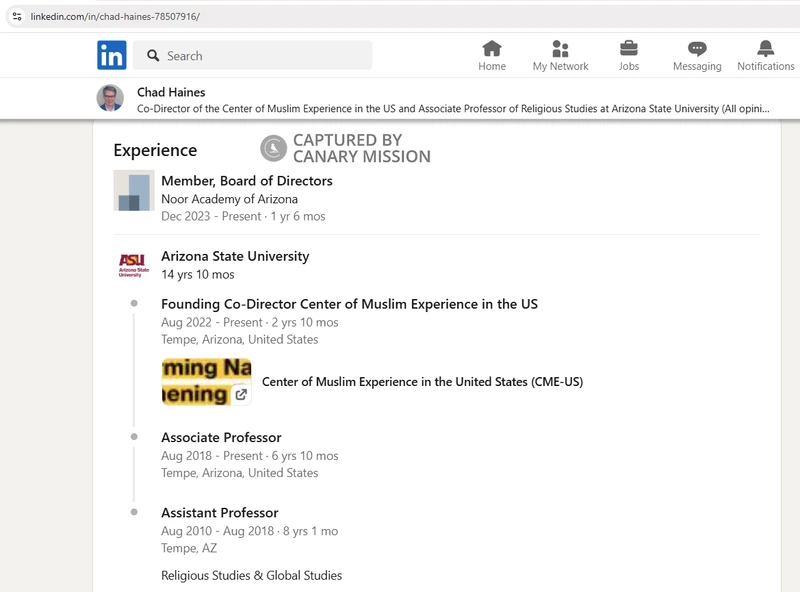
Task: Open Messaging speech bubble icon
Action: click(697, 49)
